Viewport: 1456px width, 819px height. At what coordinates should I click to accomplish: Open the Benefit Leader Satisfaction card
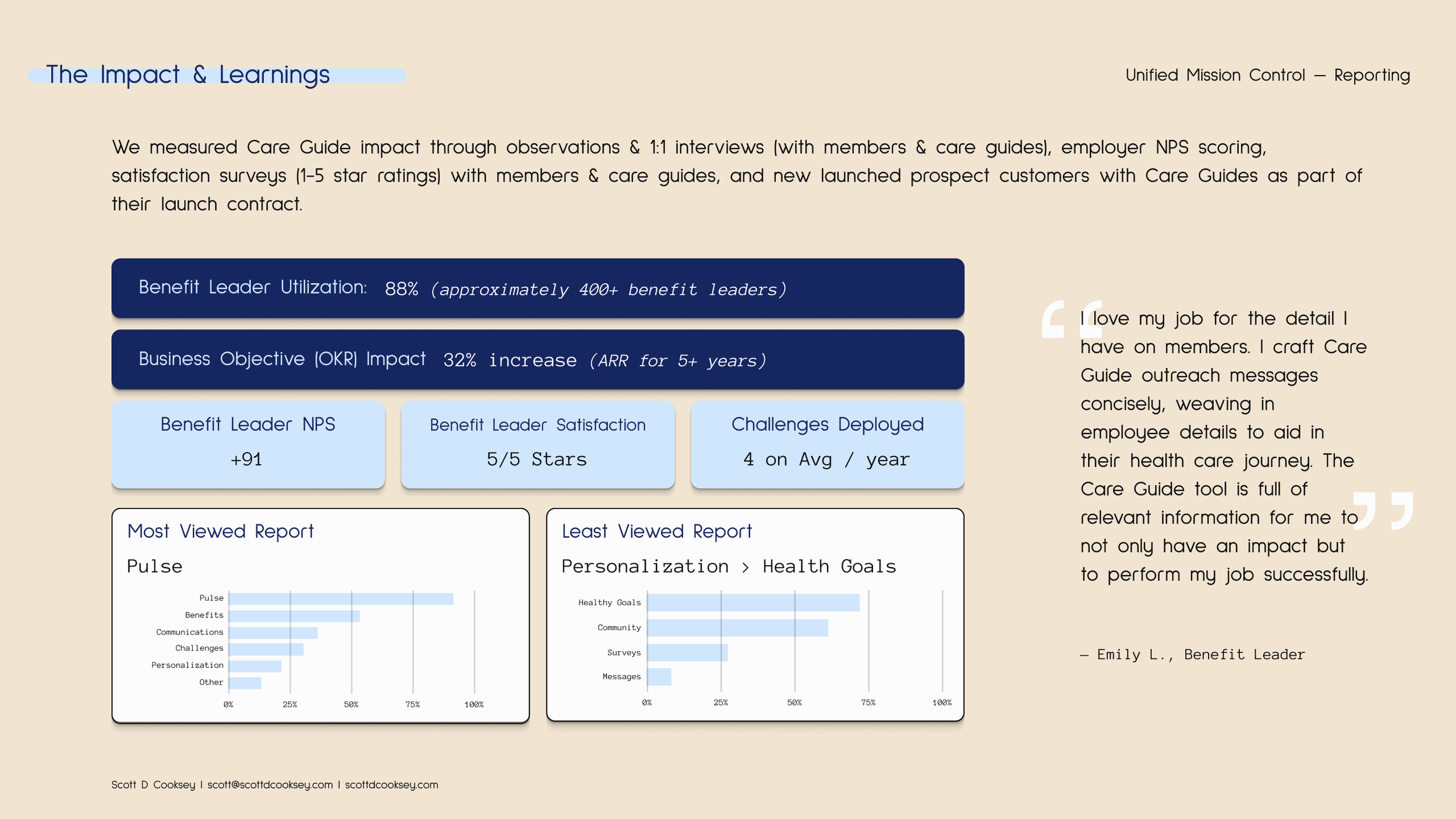tap(537, 444)
